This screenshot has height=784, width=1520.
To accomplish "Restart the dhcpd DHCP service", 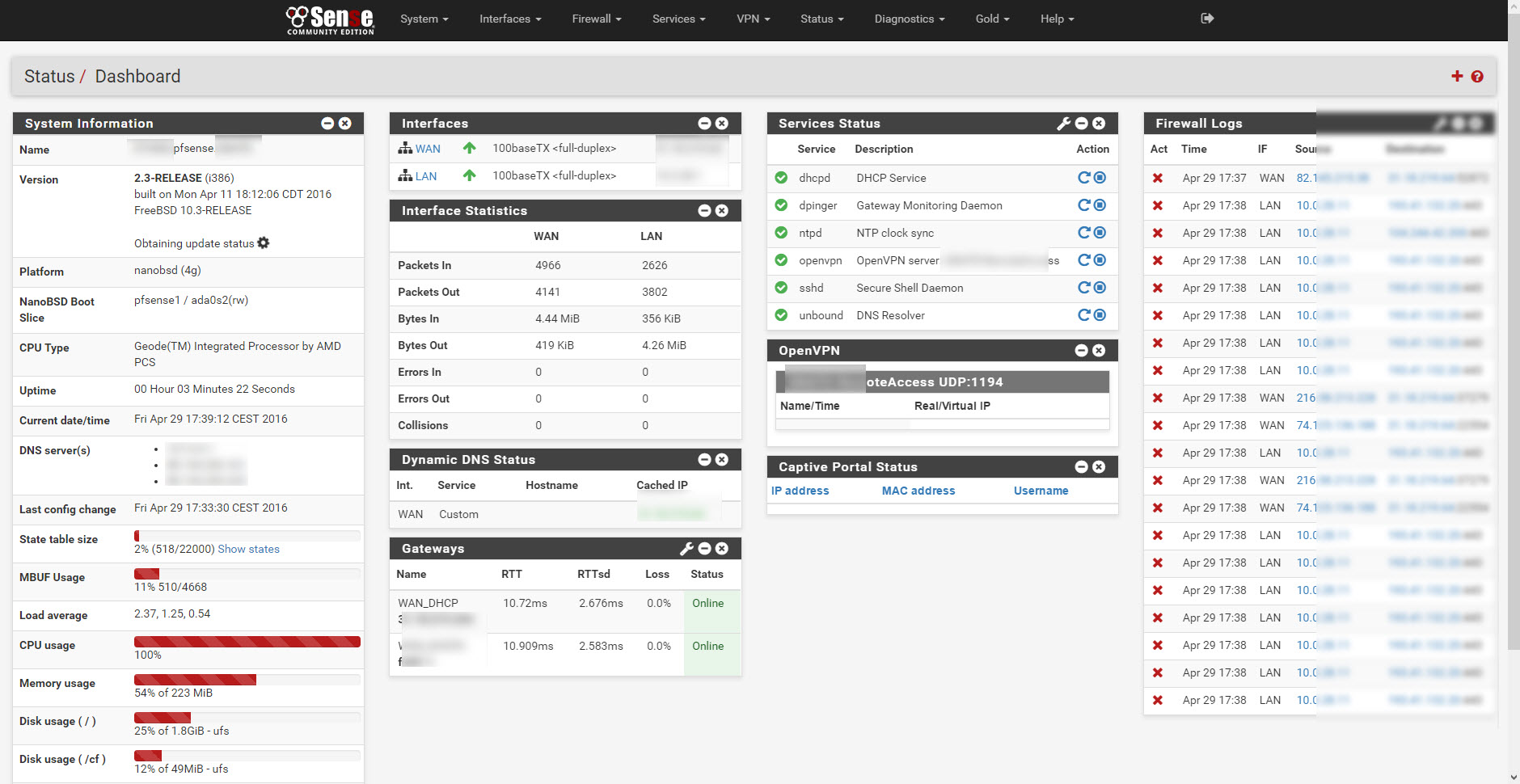I will 1083,178.
